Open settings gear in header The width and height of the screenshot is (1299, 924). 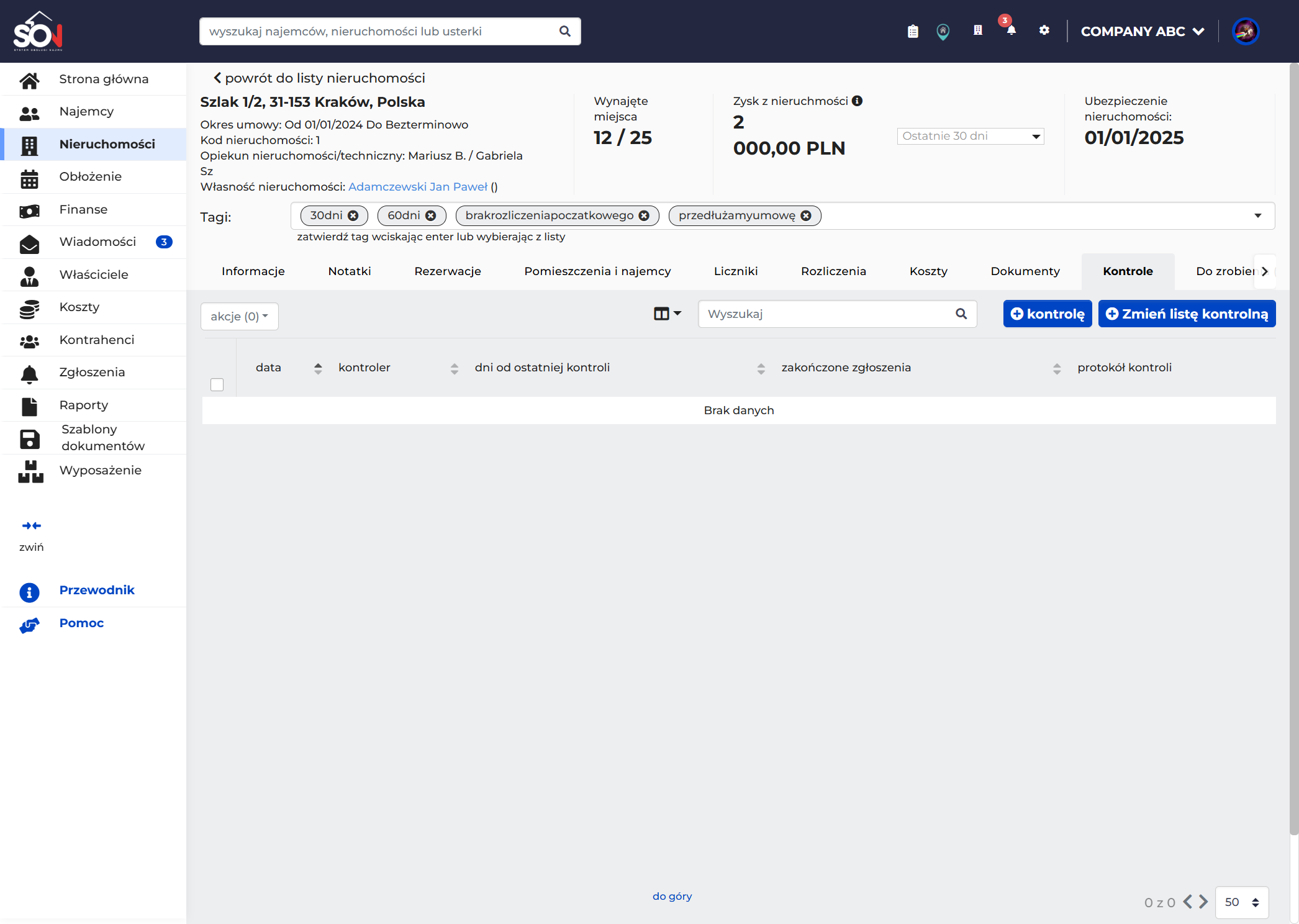[1044, 30]
